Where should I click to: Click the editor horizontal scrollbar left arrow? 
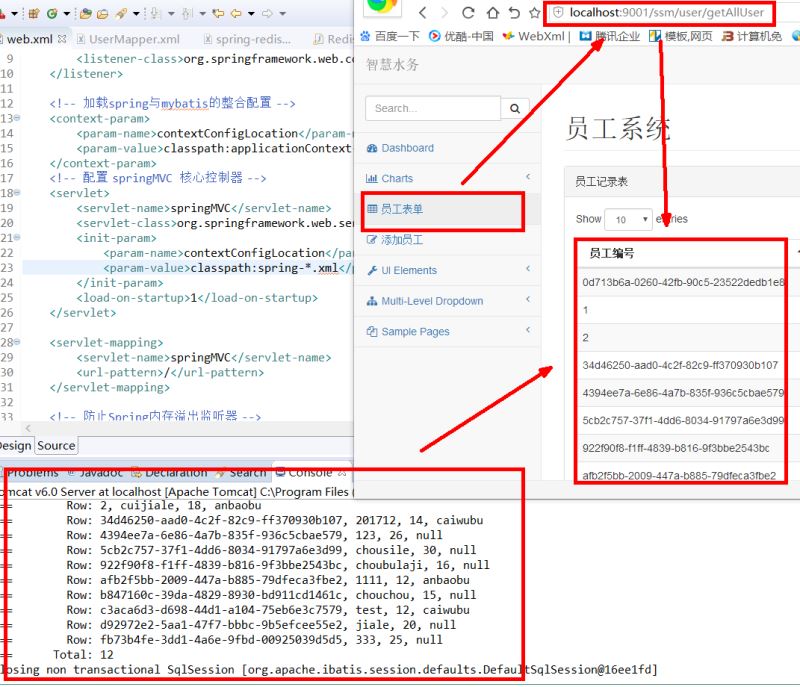tap(28, 428)
